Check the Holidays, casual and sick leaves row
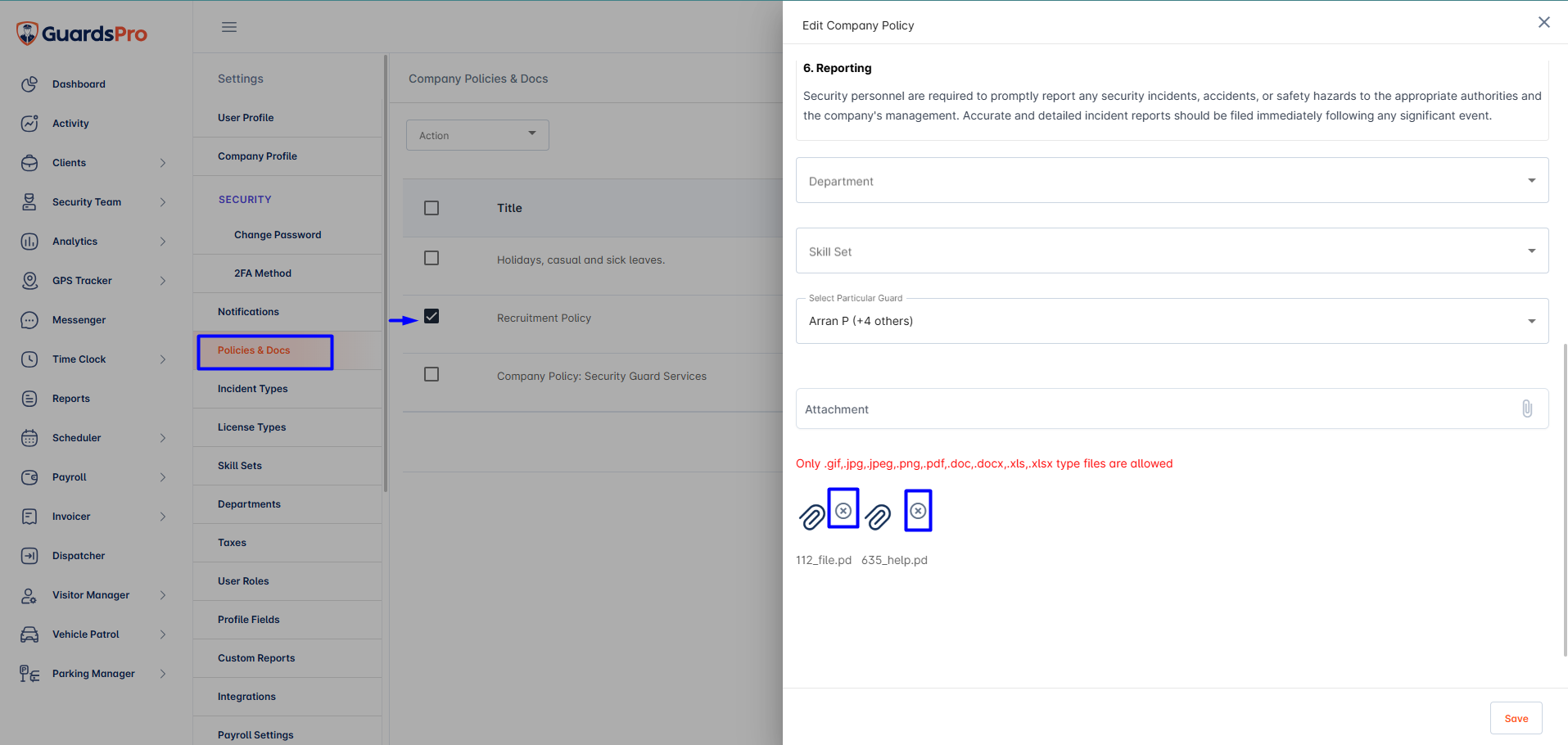Screen dimensions: 1568x745 (432, 258)
